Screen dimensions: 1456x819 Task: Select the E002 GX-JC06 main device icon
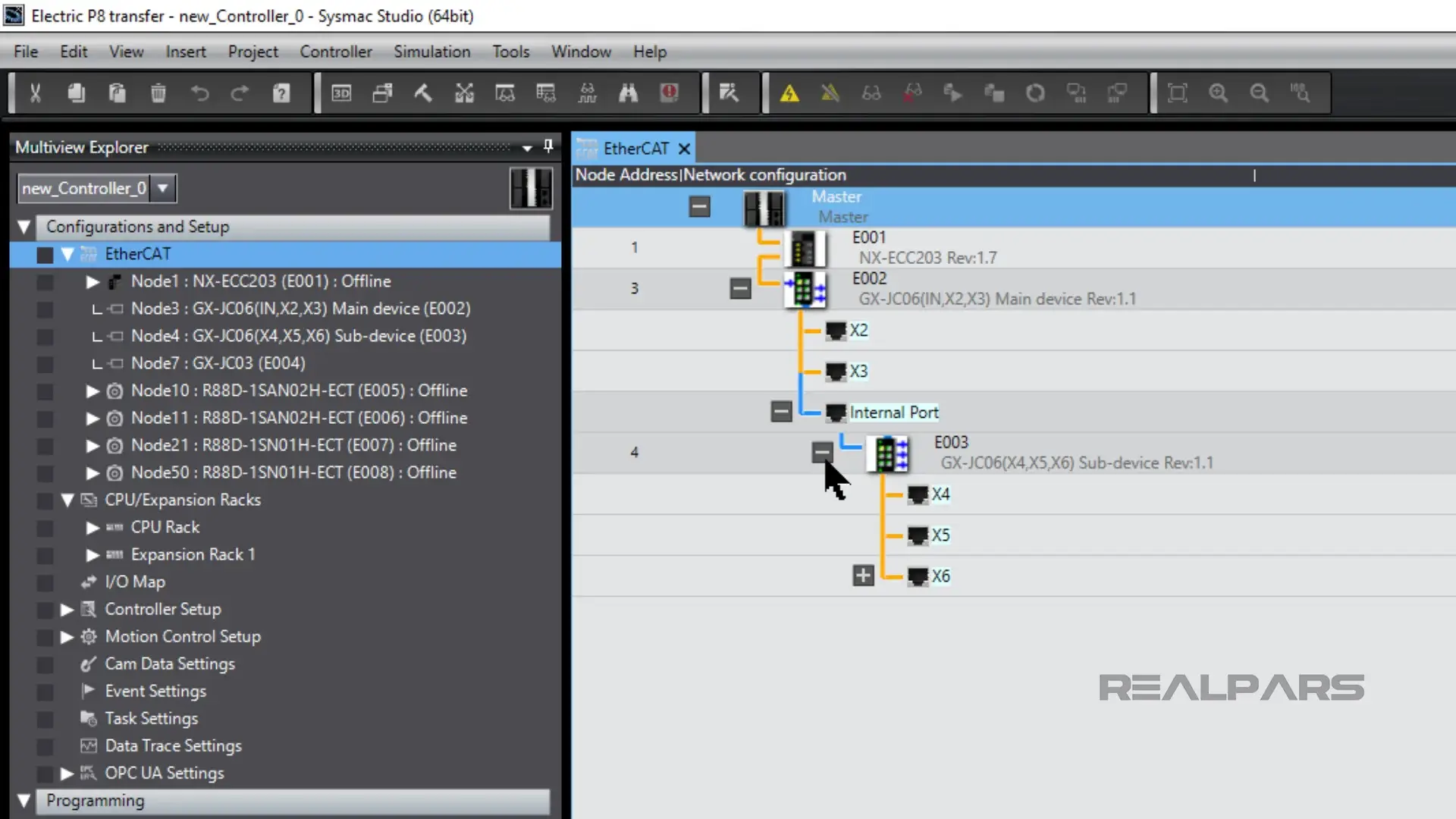point(805,289)
